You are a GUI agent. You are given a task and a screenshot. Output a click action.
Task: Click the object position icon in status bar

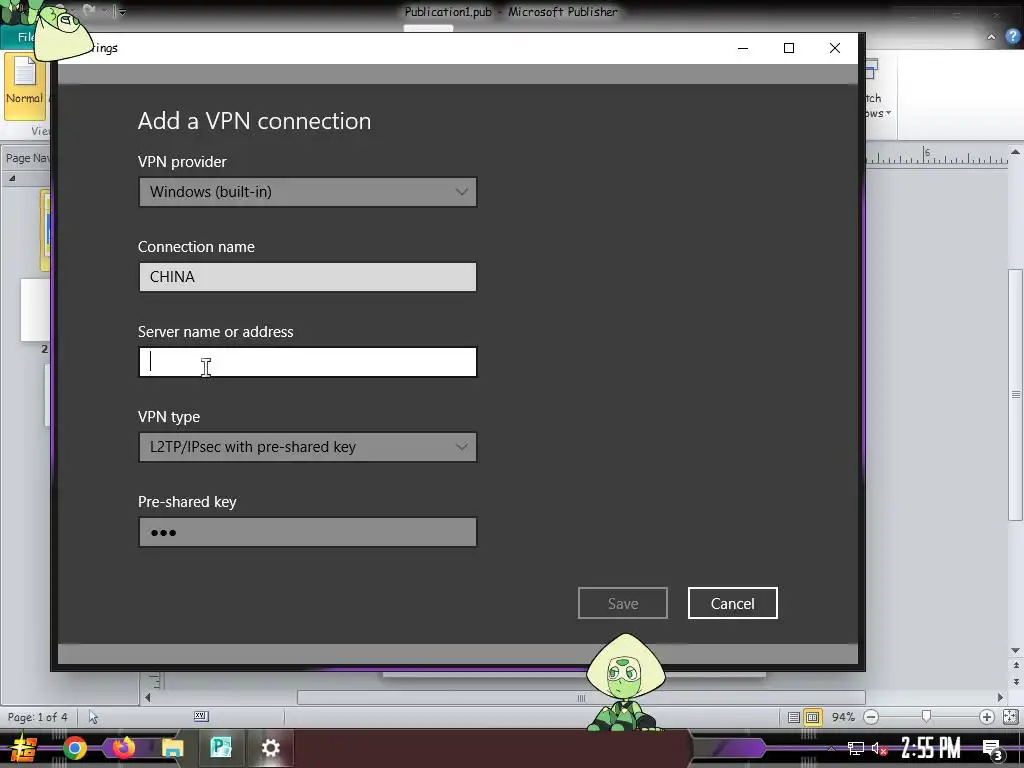[93, 717]
